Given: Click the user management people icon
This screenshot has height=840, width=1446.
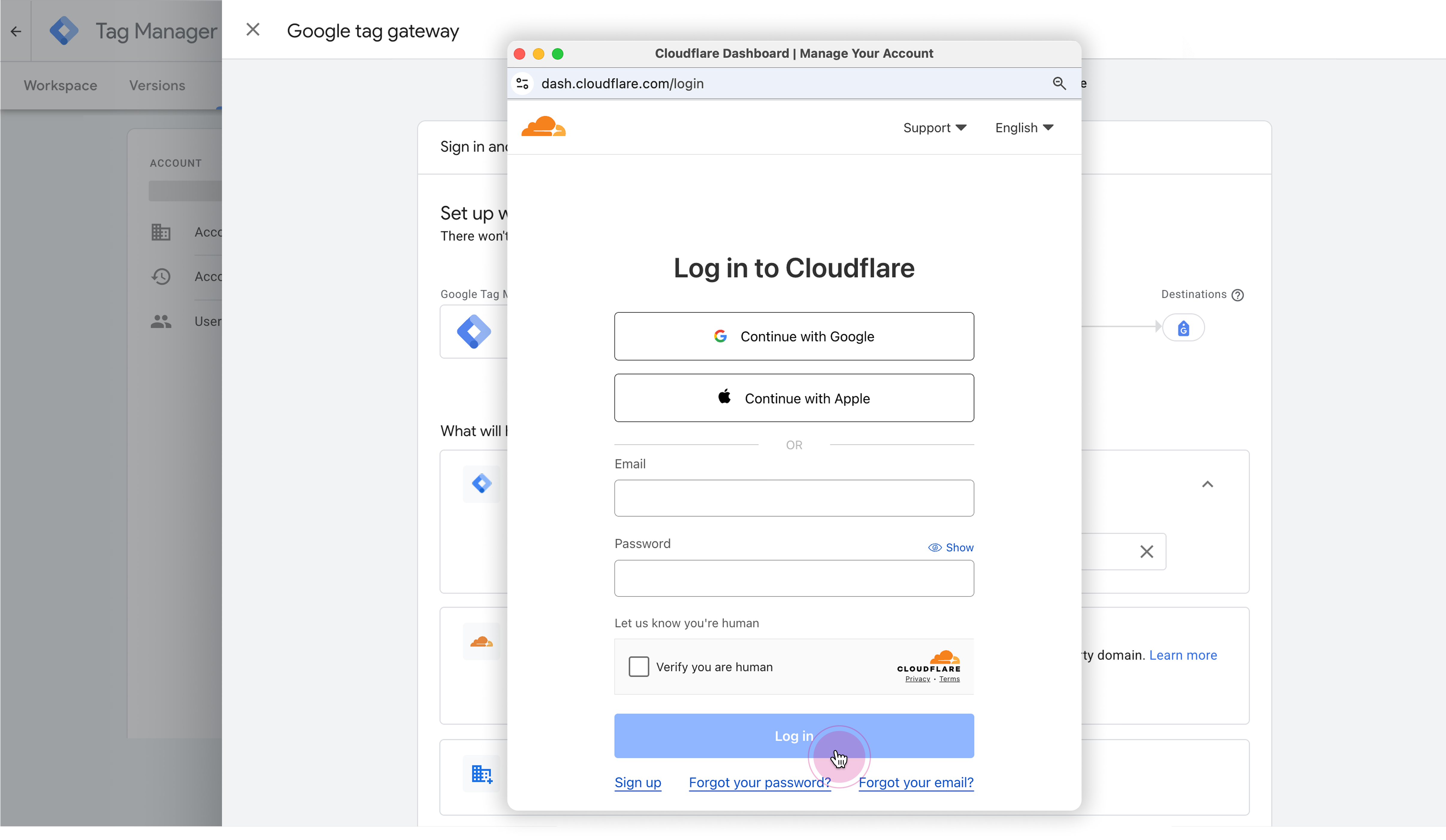Looking at the screenshot, I should 161,321.
